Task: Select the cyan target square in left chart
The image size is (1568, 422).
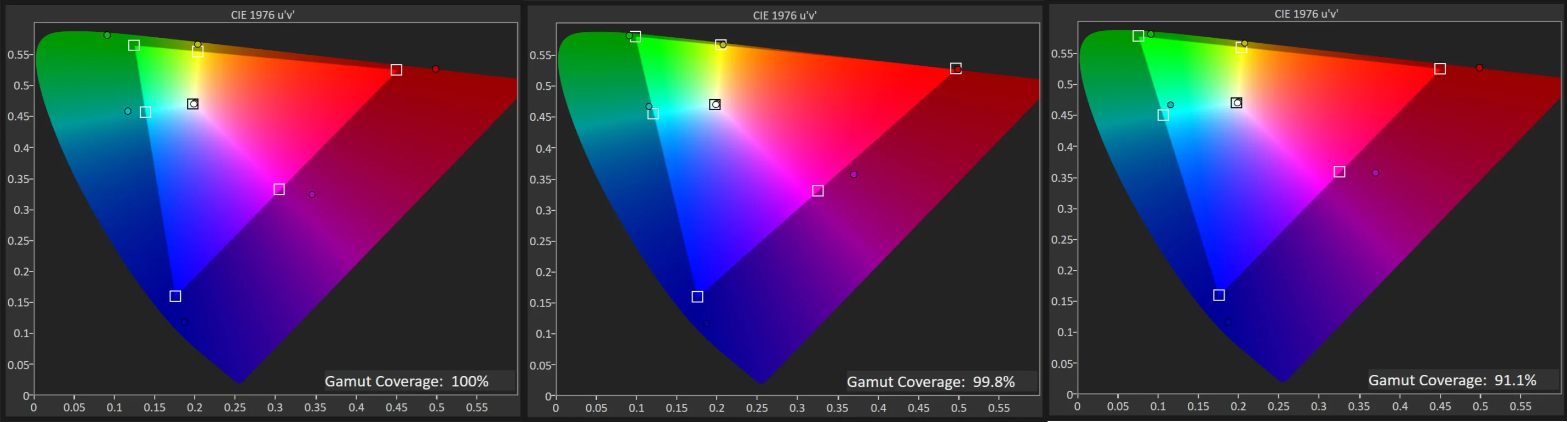Action: [146, 112]
